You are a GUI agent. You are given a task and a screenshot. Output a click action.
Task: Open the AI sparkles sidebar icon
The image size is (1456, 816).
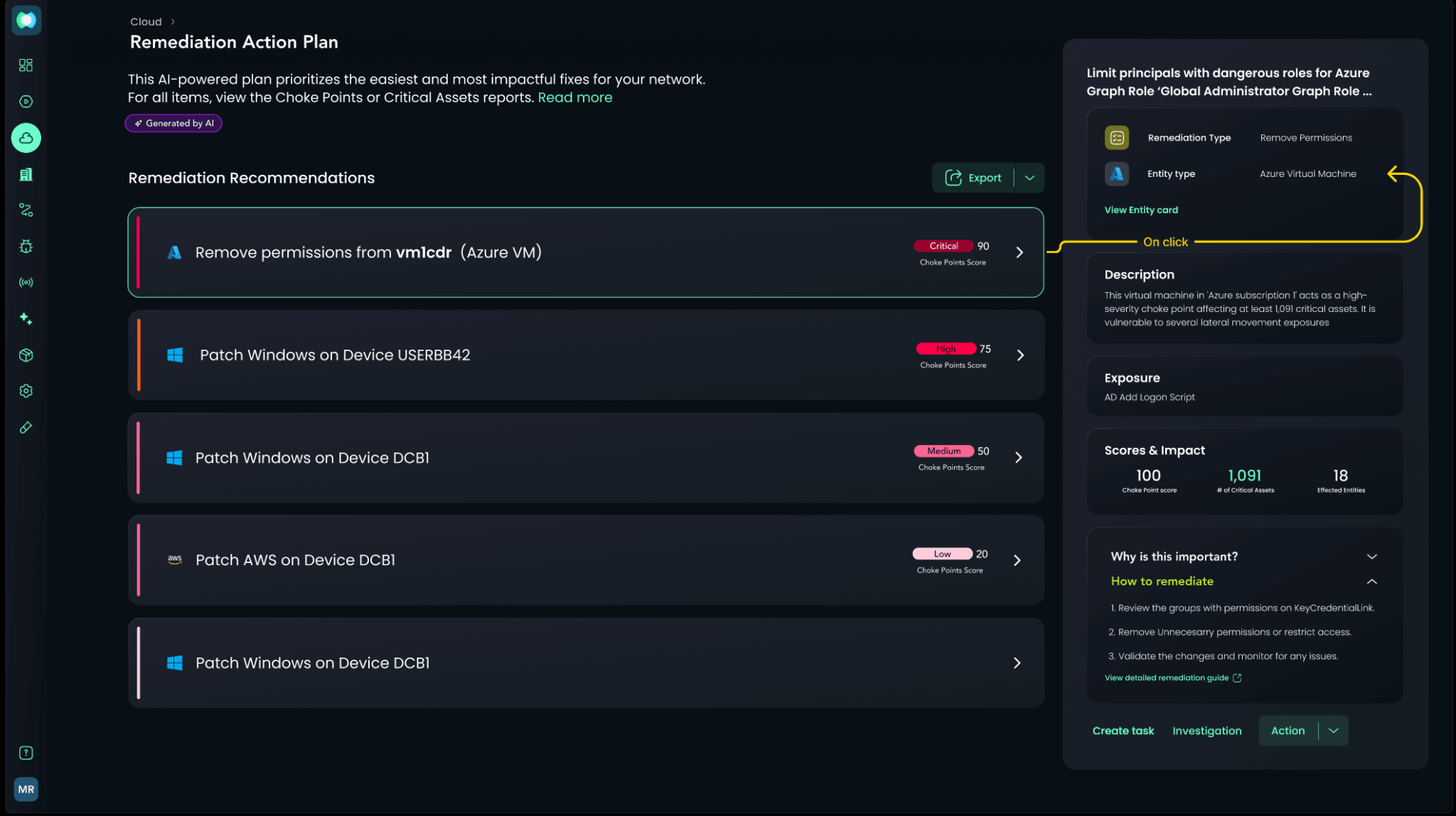tap(26, 319)
